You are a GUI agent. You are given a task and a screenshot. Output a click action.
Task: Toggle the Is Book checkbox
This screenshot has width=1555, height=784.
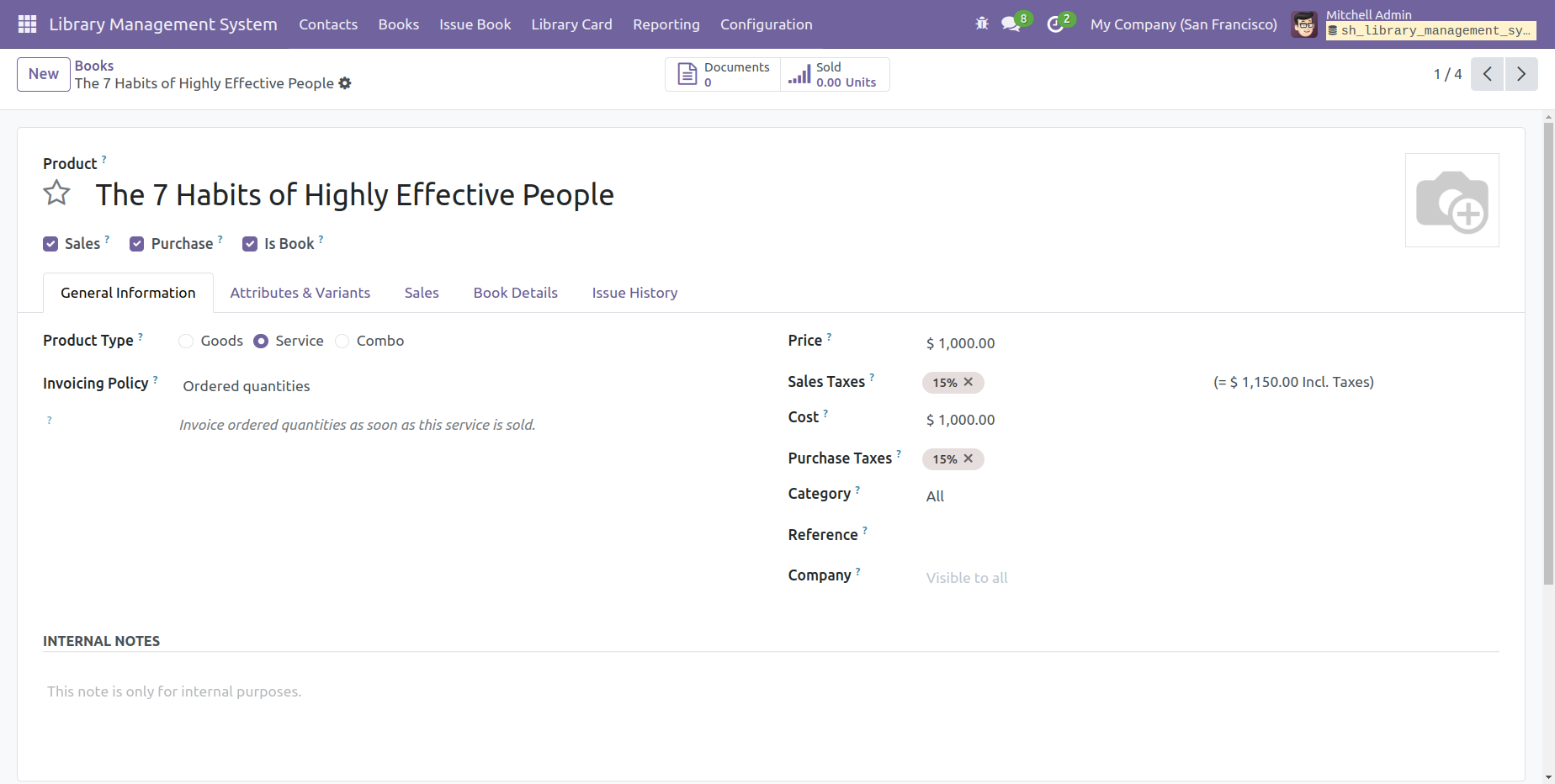coord(250,244)
